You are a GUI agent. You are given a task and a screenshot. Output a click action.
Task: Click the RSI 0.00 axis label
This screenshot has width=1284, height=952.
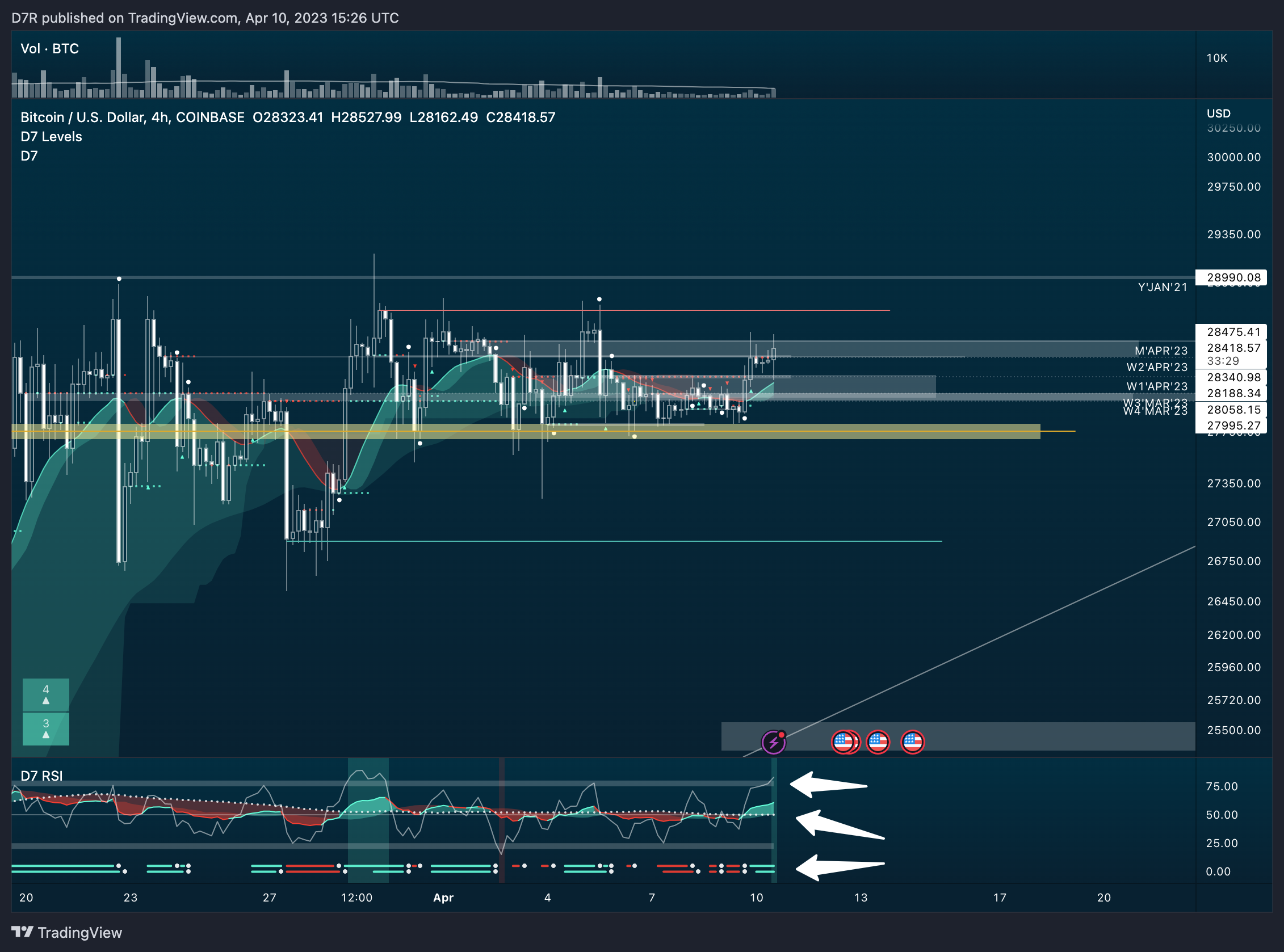[1218, 872]
